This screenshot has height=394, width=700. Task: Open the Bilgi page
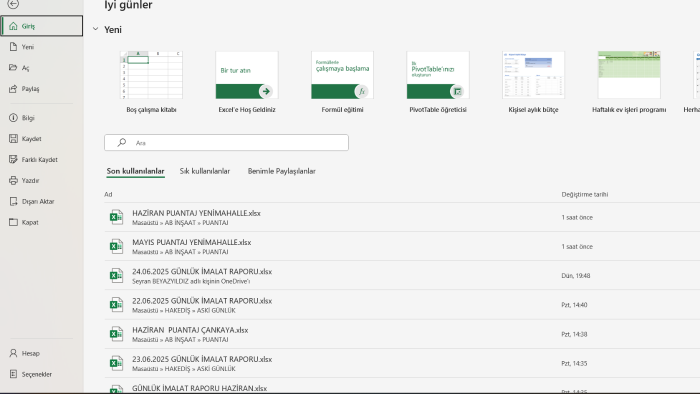(x=42, y=118)
